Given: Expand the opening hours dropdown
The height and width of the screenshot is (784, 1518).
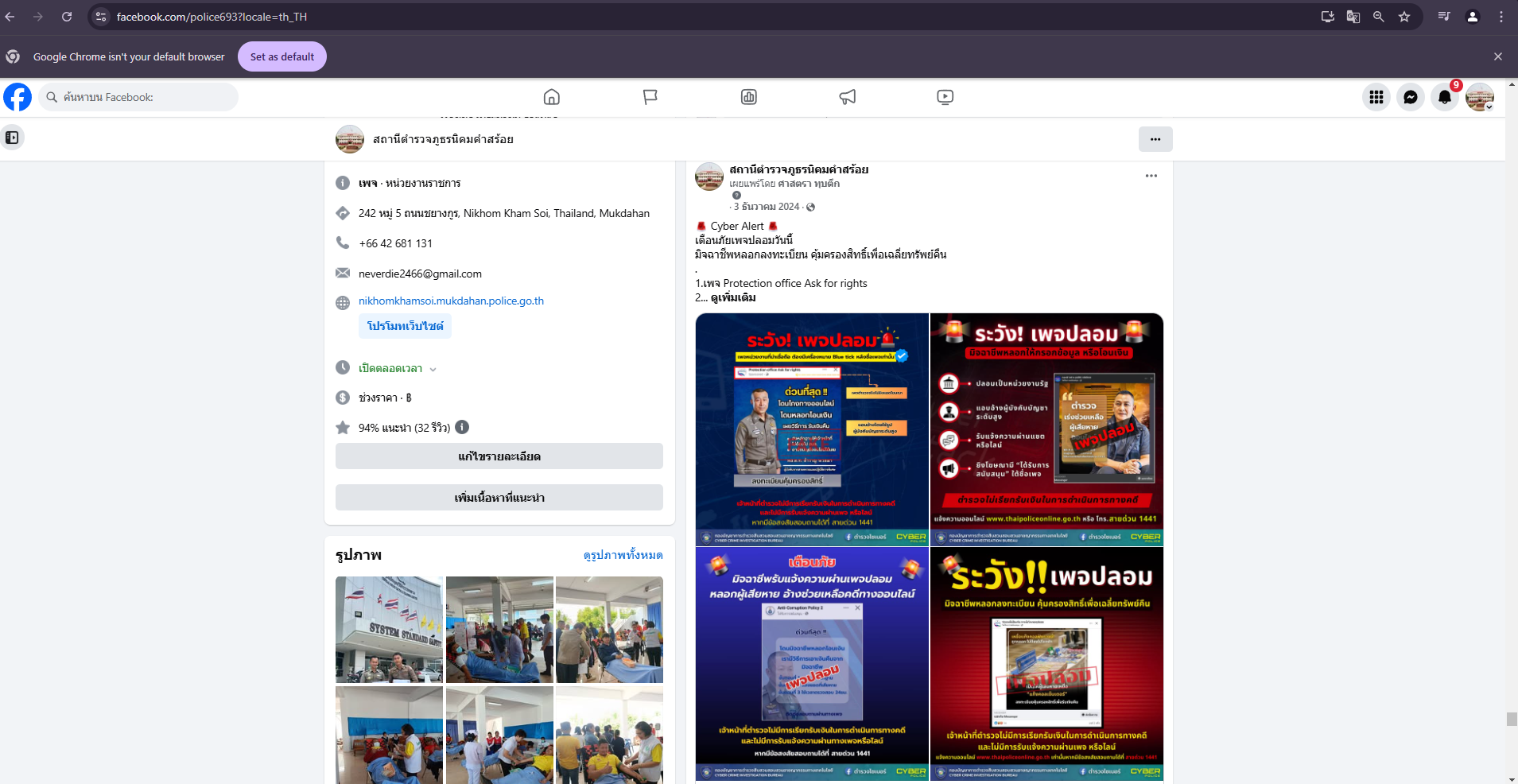Looking at the screenshot, I should [x=433, y=369].
